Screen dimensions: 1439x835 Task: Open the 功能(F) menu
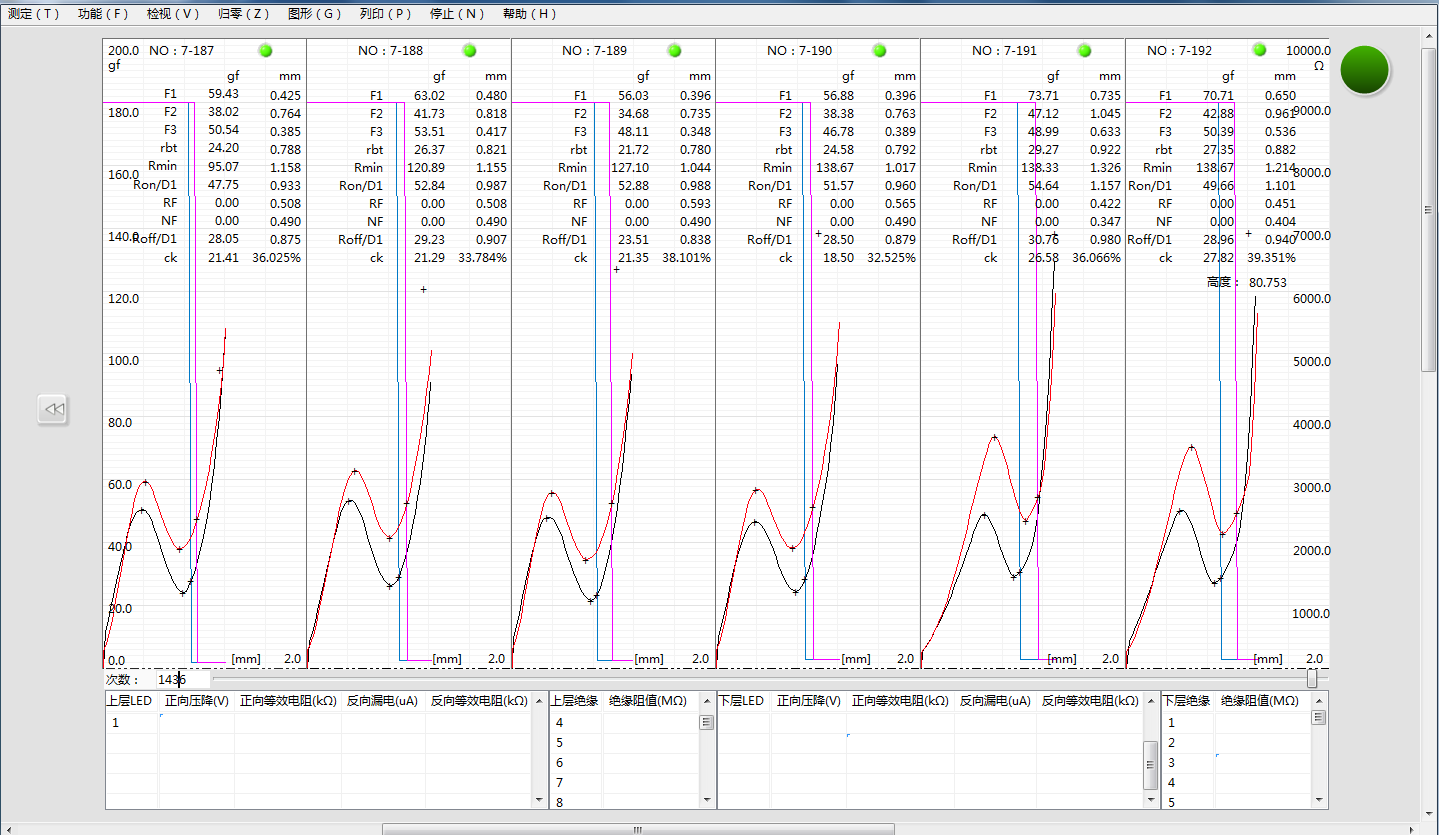(x=103, y=14)
